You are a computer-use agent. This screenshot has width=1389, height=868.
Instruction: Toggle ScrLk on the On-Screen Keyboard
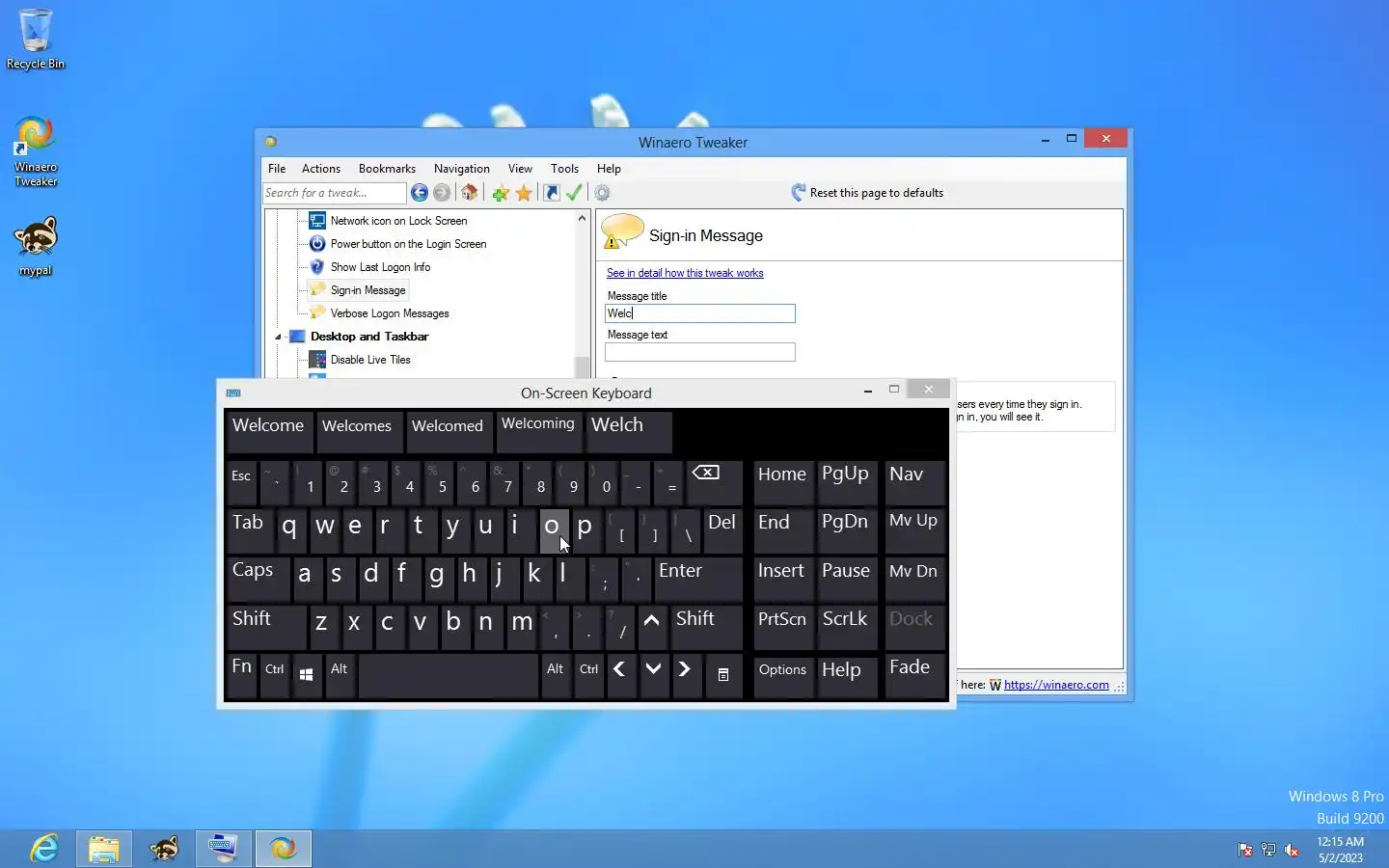(846, 627)
